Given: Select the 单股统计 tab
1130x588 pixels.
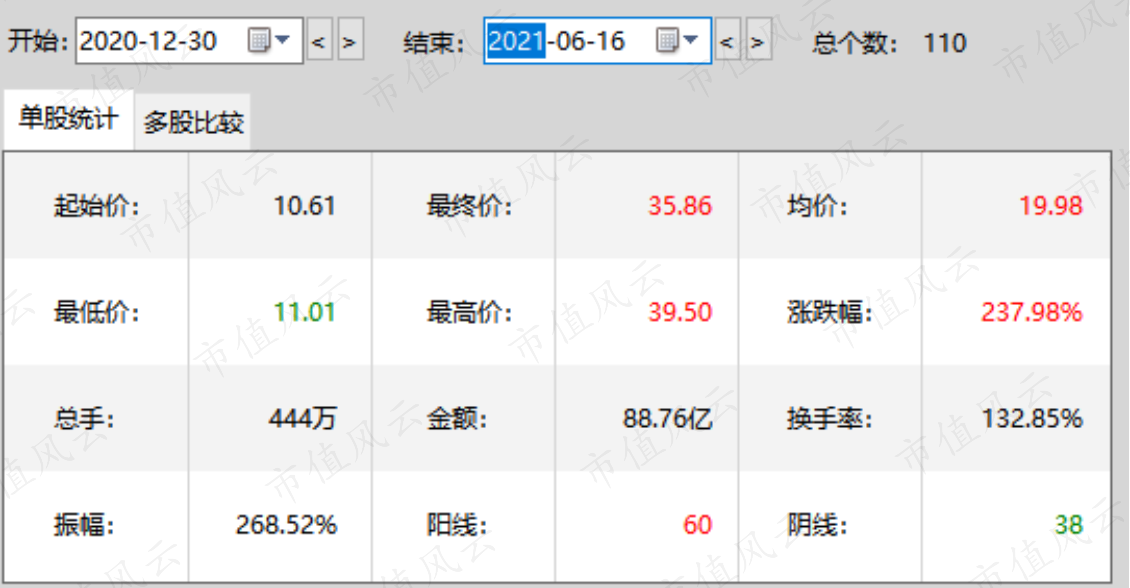Looking at the screenshot, I should coord(68,119).
